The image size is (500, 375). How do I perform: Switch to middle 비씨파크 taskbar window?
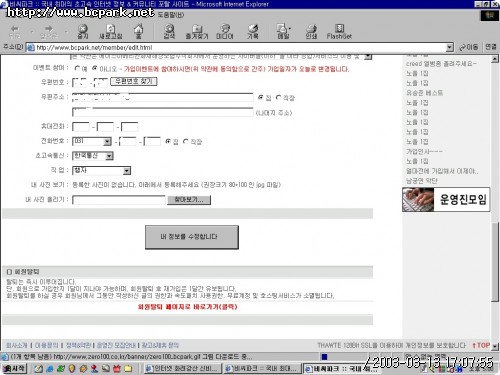[x=262, y=368]
